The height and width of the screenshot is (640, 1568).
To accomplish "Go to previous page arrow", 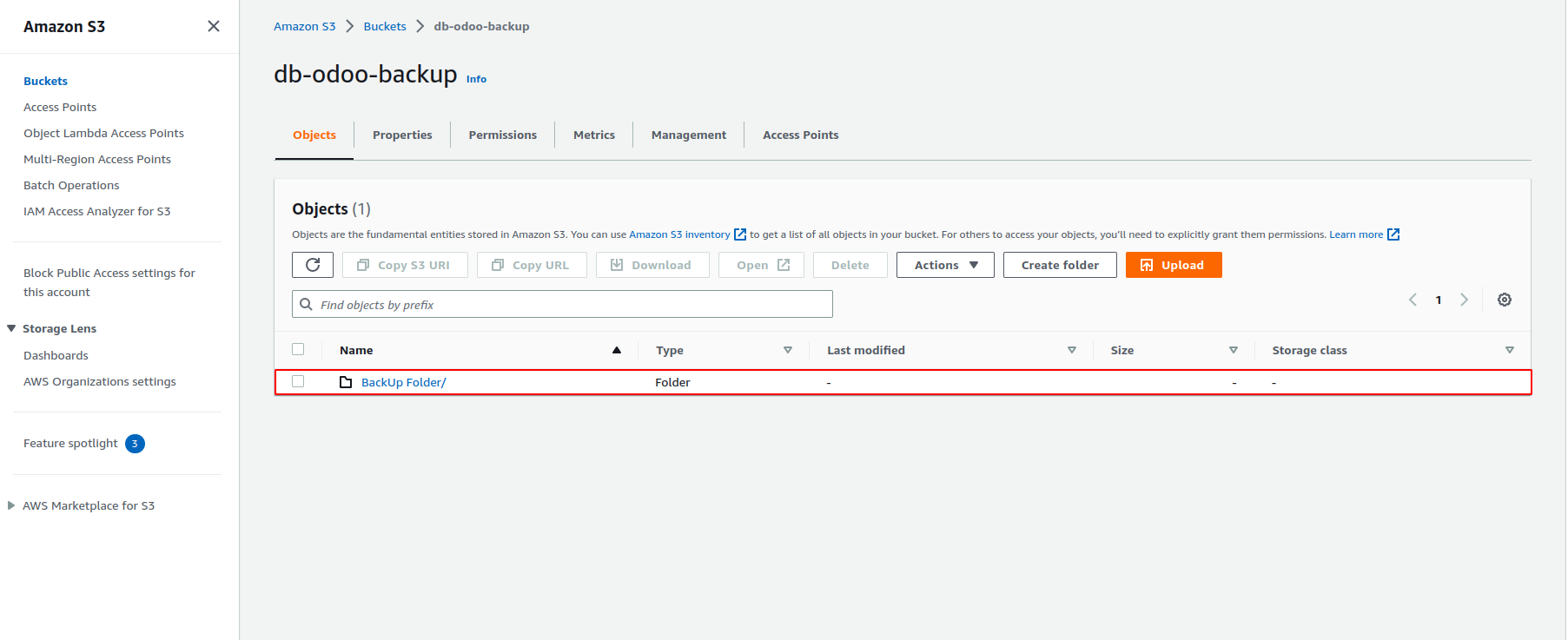I will [1413, 300].
